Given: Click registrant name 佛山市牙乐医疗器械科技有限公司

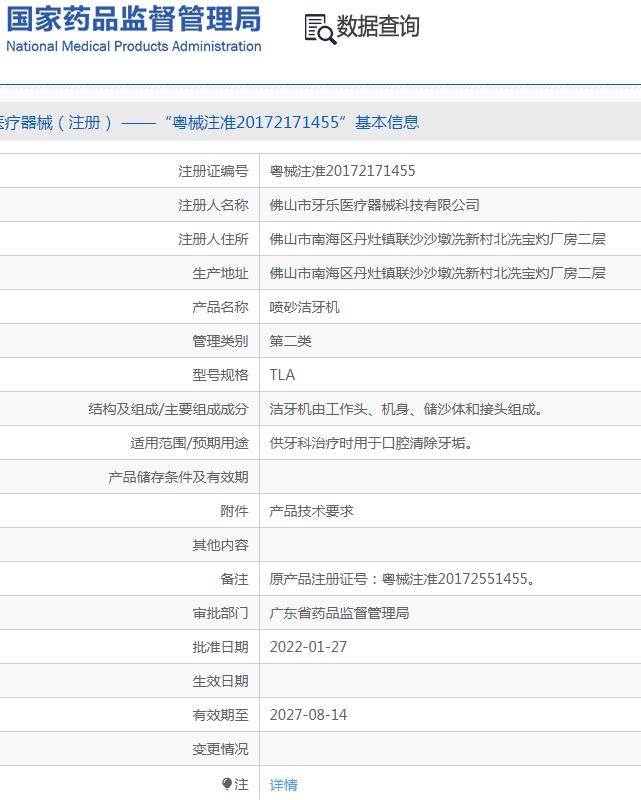Looking at the screenshot, I should pyautogui.click(x=375, y=205).
